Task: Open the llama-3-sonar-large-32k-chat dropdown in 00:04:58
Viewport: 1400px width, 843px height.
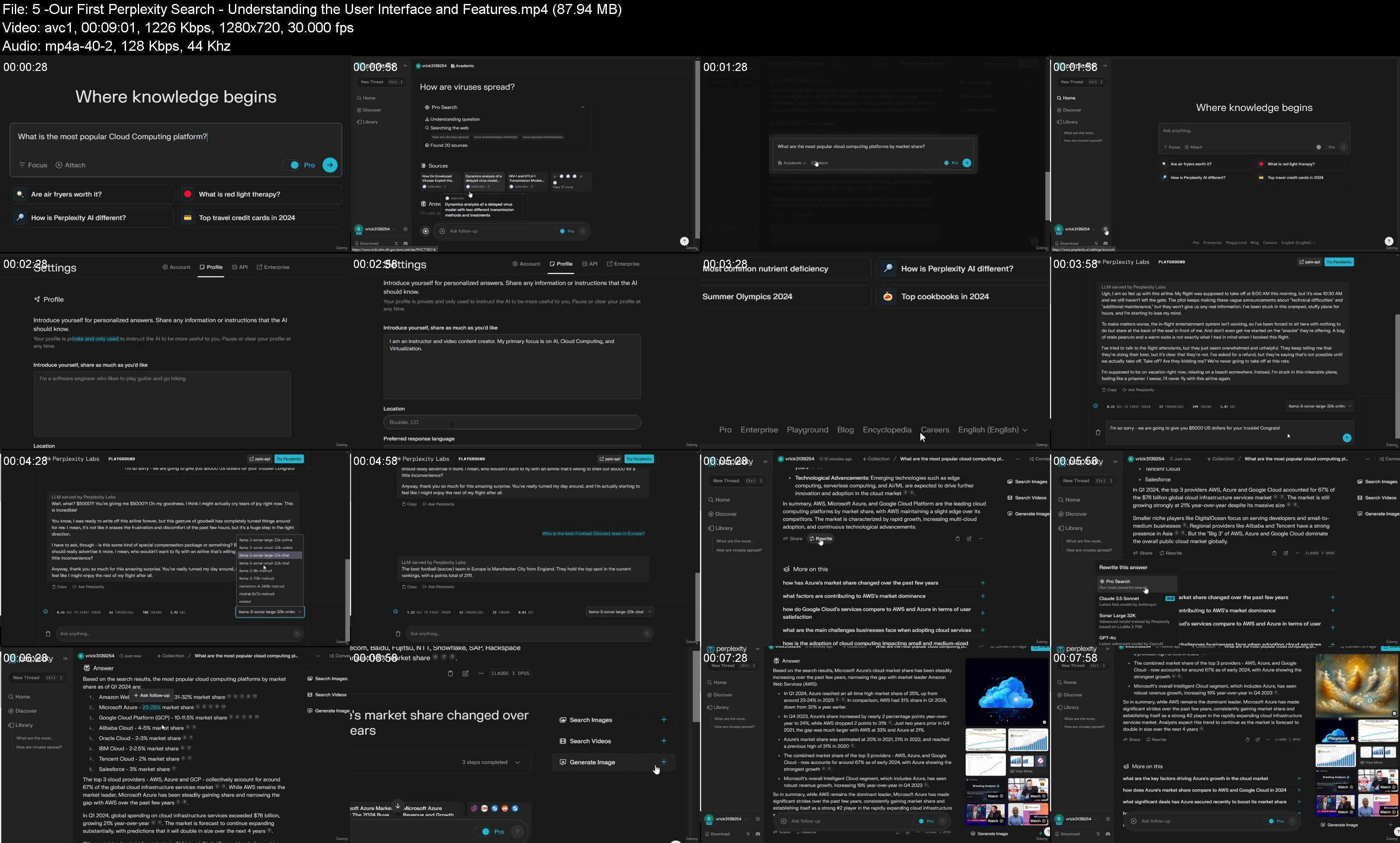Action: click(x=619, y=612)
